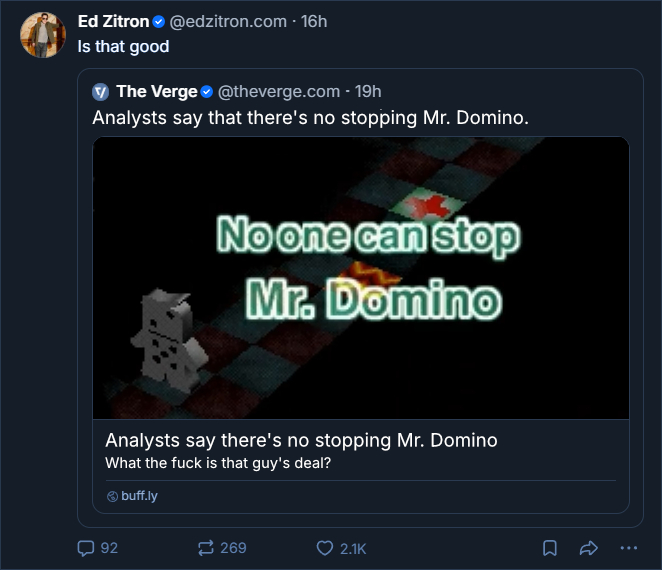Click the 16h post timestamp
Screen dimensions: 662x570
(x=314, y=22)
